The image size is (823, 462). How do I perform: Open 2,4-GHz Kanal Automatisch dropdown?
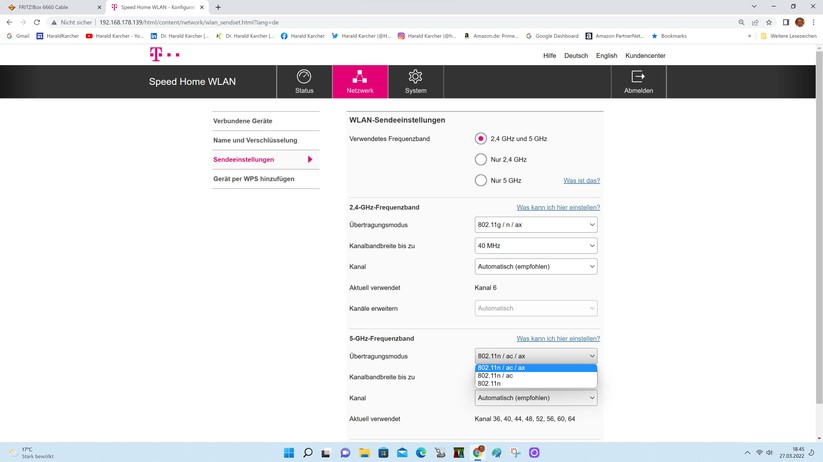point(536,267)
